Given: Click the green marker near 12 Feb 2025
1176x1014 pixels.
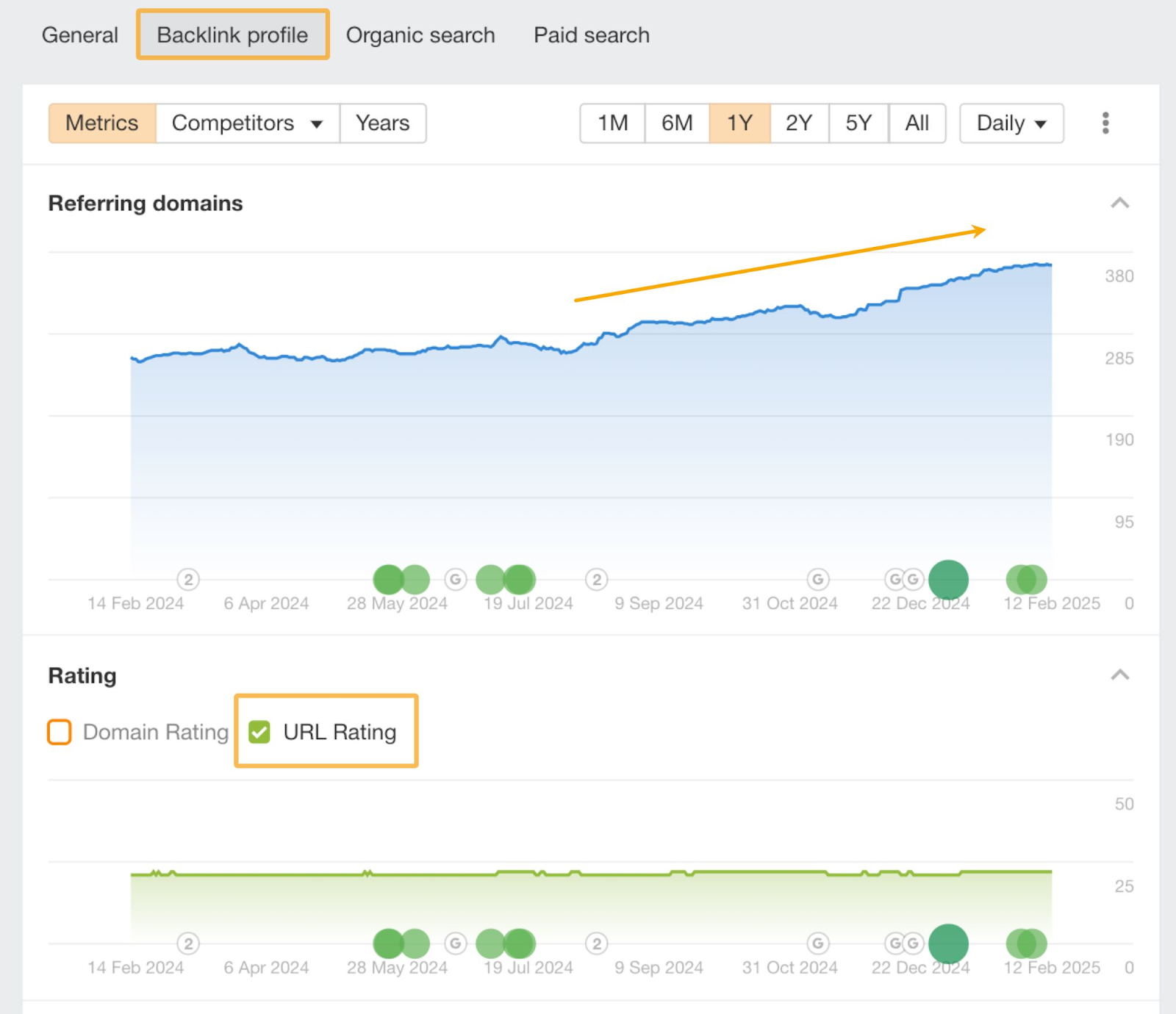Looking at the screenshot, I should 1025,580.
